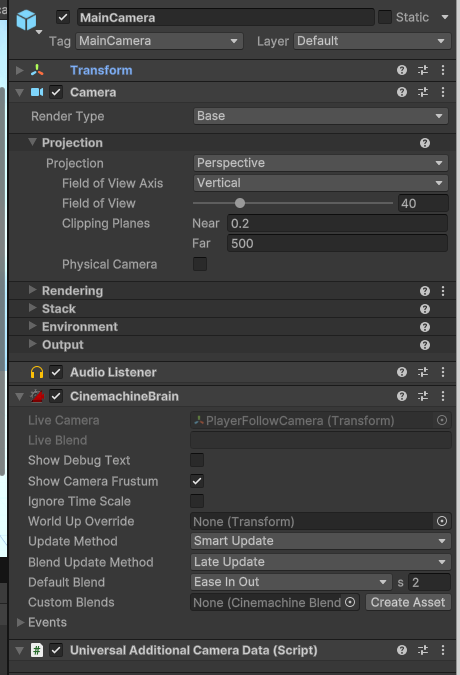Image resolution: width=460 pixels, height=675 pixels.
Task: Uncheck Show Camera Frustum
Action: (x=197, y=481)
